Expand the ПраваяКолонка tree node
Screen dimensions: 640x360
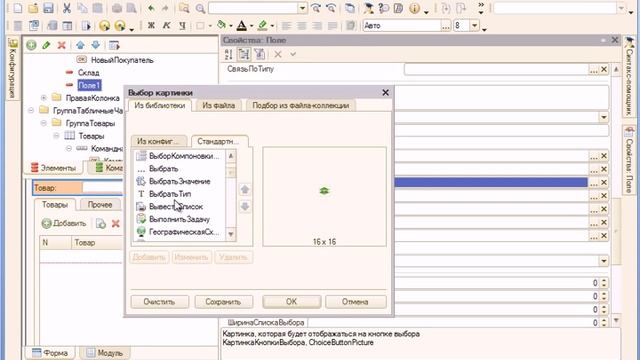(44, 98)
